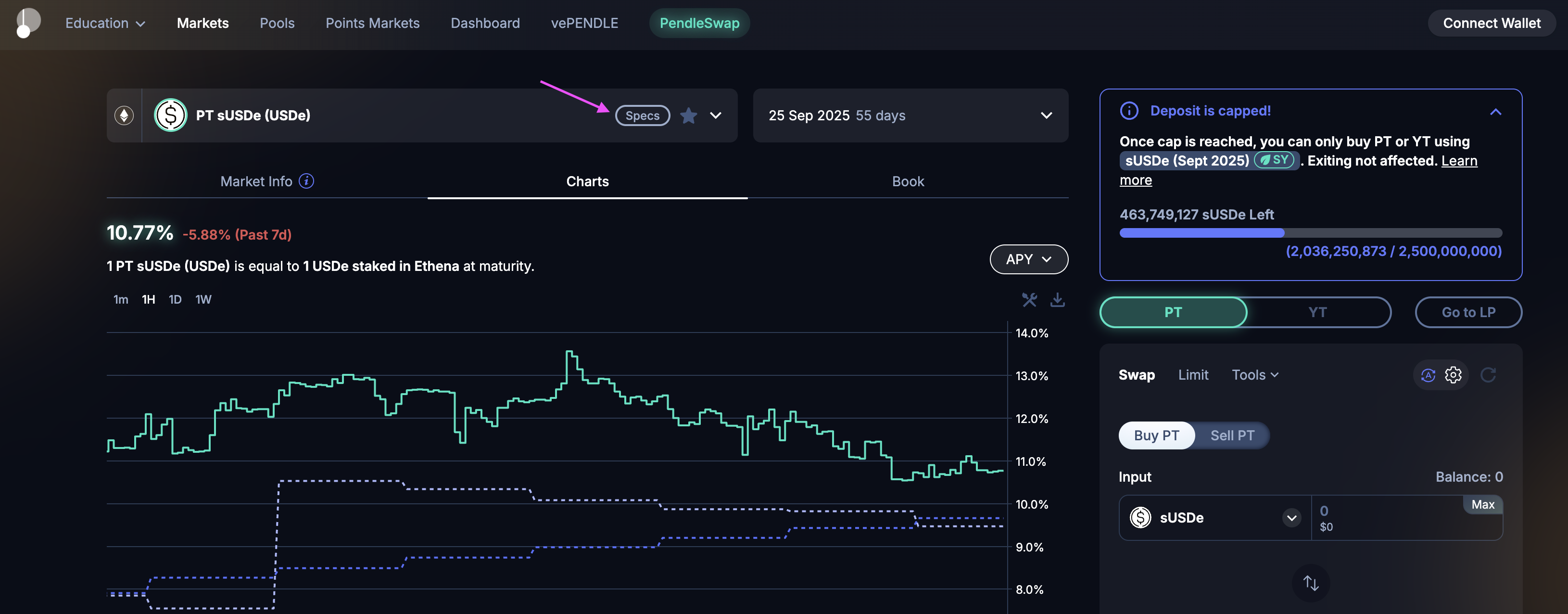Click the Pendle logo icon
Viewport: 1568px width, 614px height.
click(x=27, y=23)
